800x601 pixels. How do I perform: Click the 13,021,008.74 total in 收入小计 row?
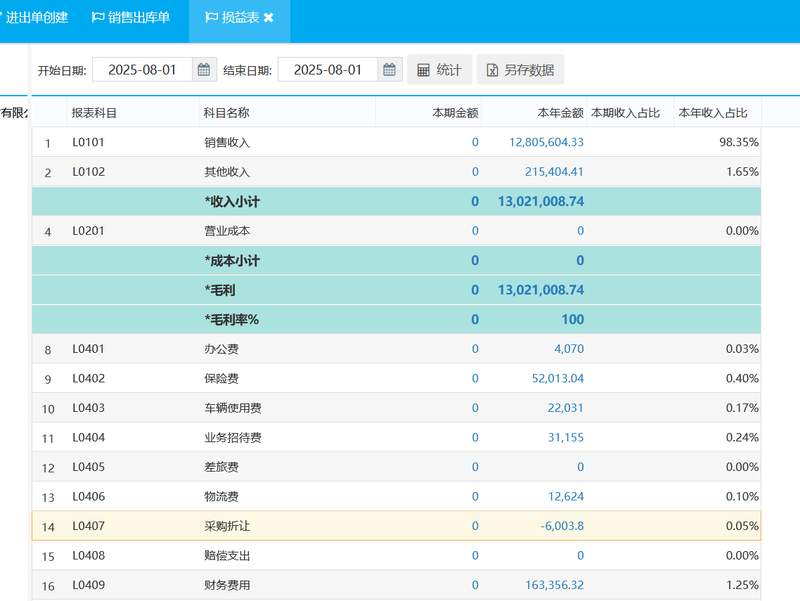click(541, 202)
